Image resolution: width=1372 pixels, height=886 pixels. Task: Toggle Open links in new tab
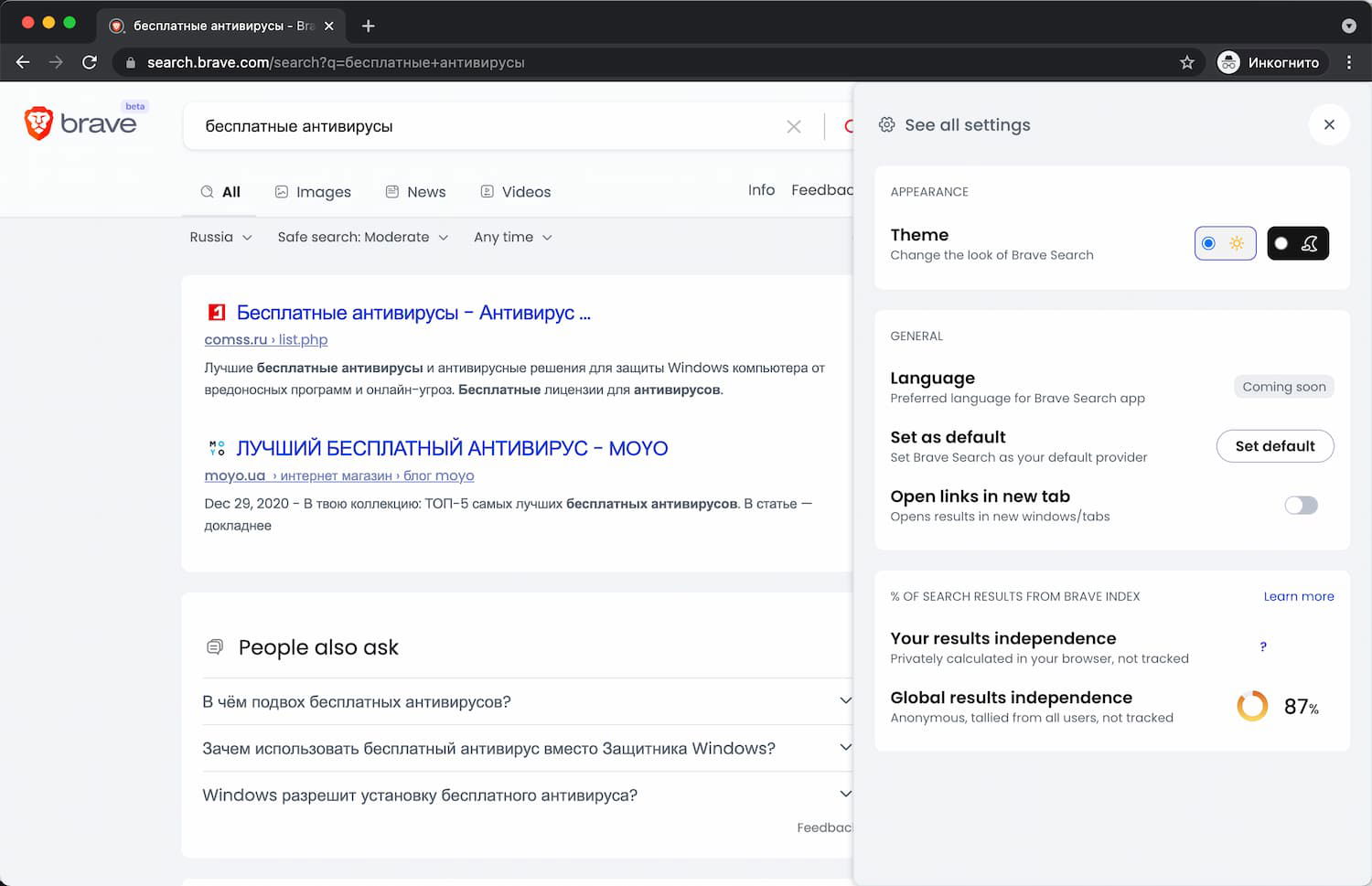point(1301,506)
